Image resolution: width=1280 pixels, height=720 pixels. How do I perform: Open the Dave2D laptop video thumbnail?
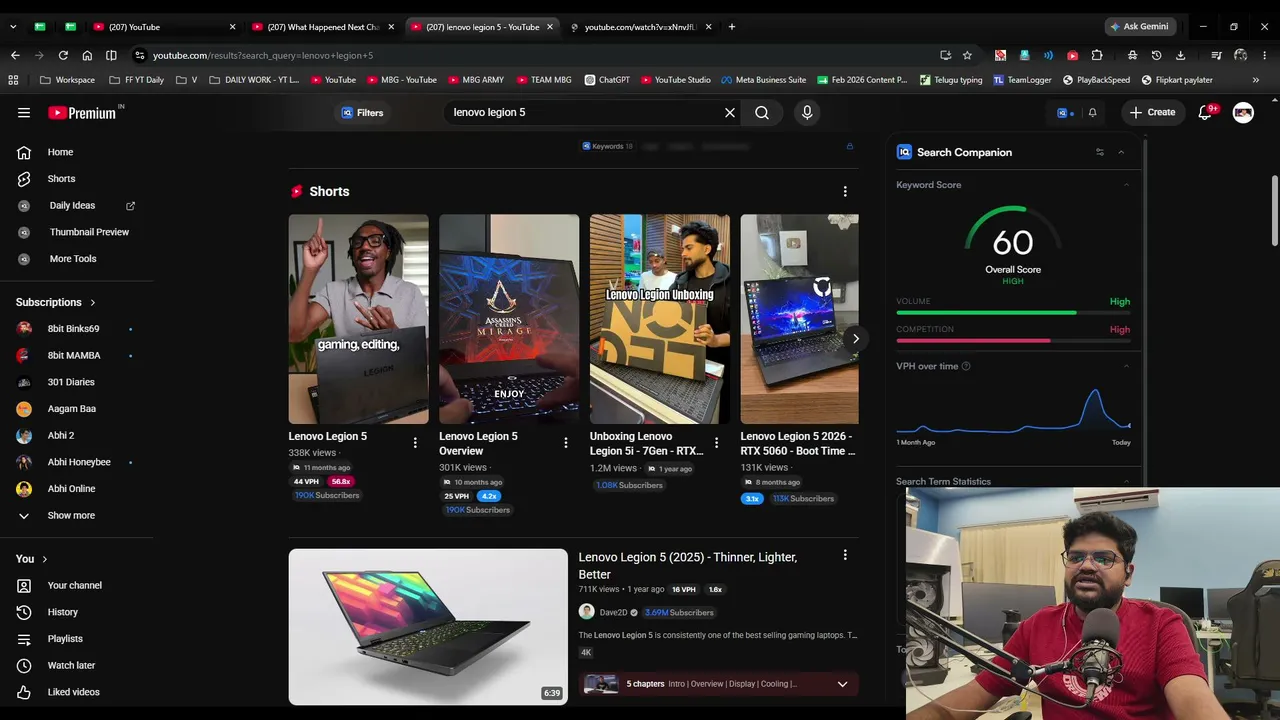coord(428,627)
